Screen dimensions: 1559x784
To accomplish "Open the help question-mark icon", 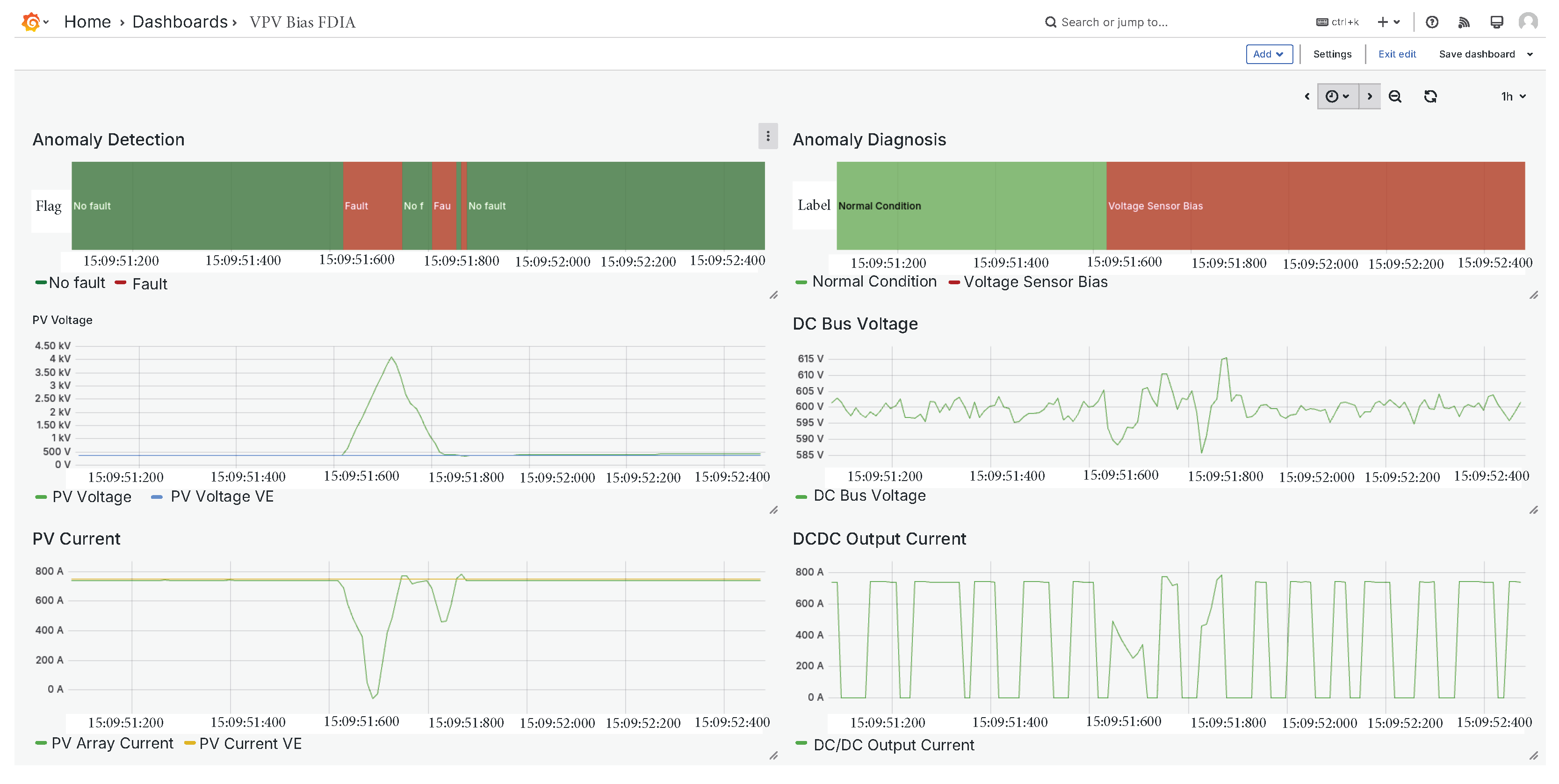I will click(x=1431, y=22).
